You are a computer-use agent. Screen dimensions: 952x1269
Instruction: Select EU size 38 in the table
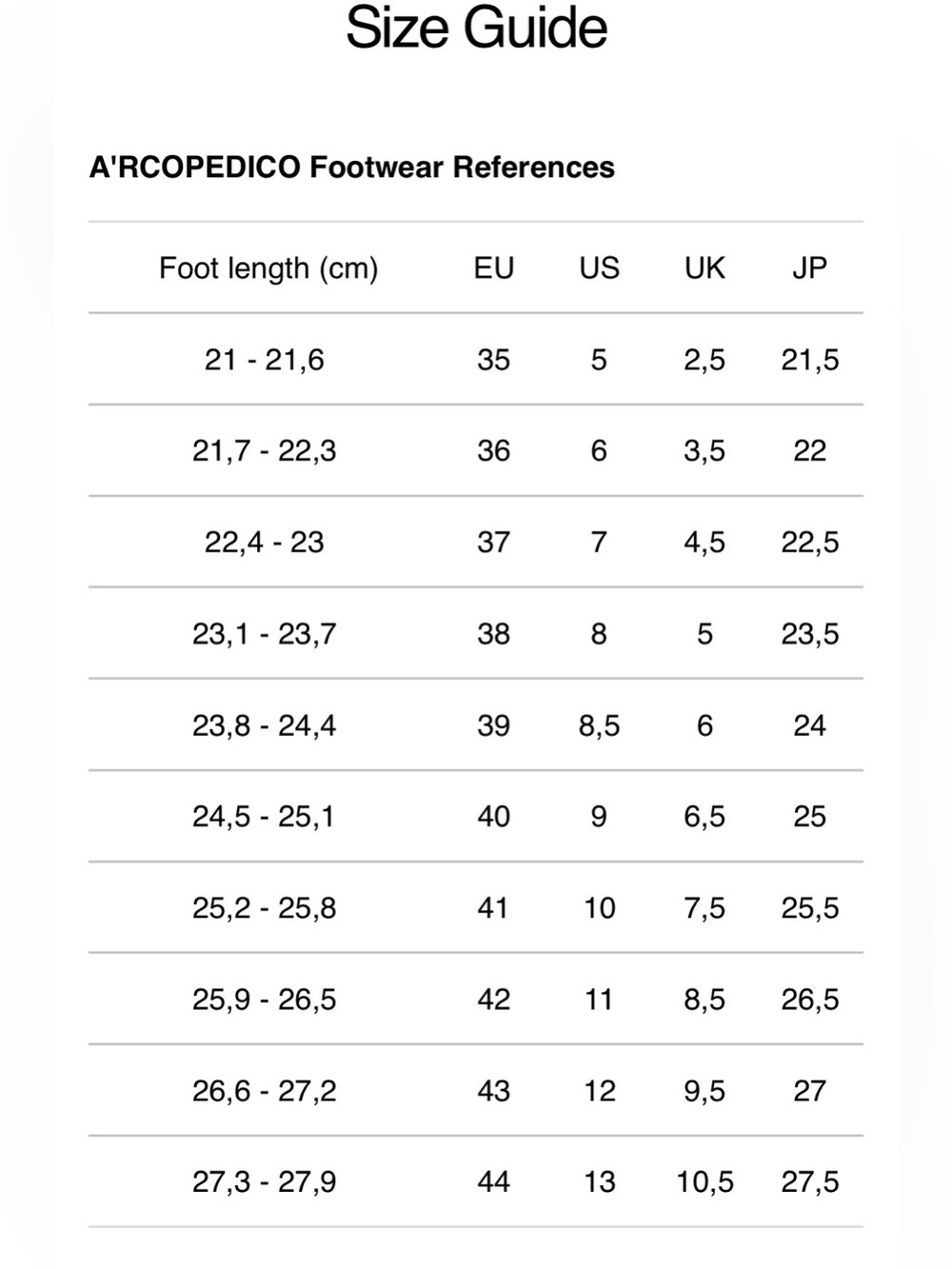tap(493, 634)
